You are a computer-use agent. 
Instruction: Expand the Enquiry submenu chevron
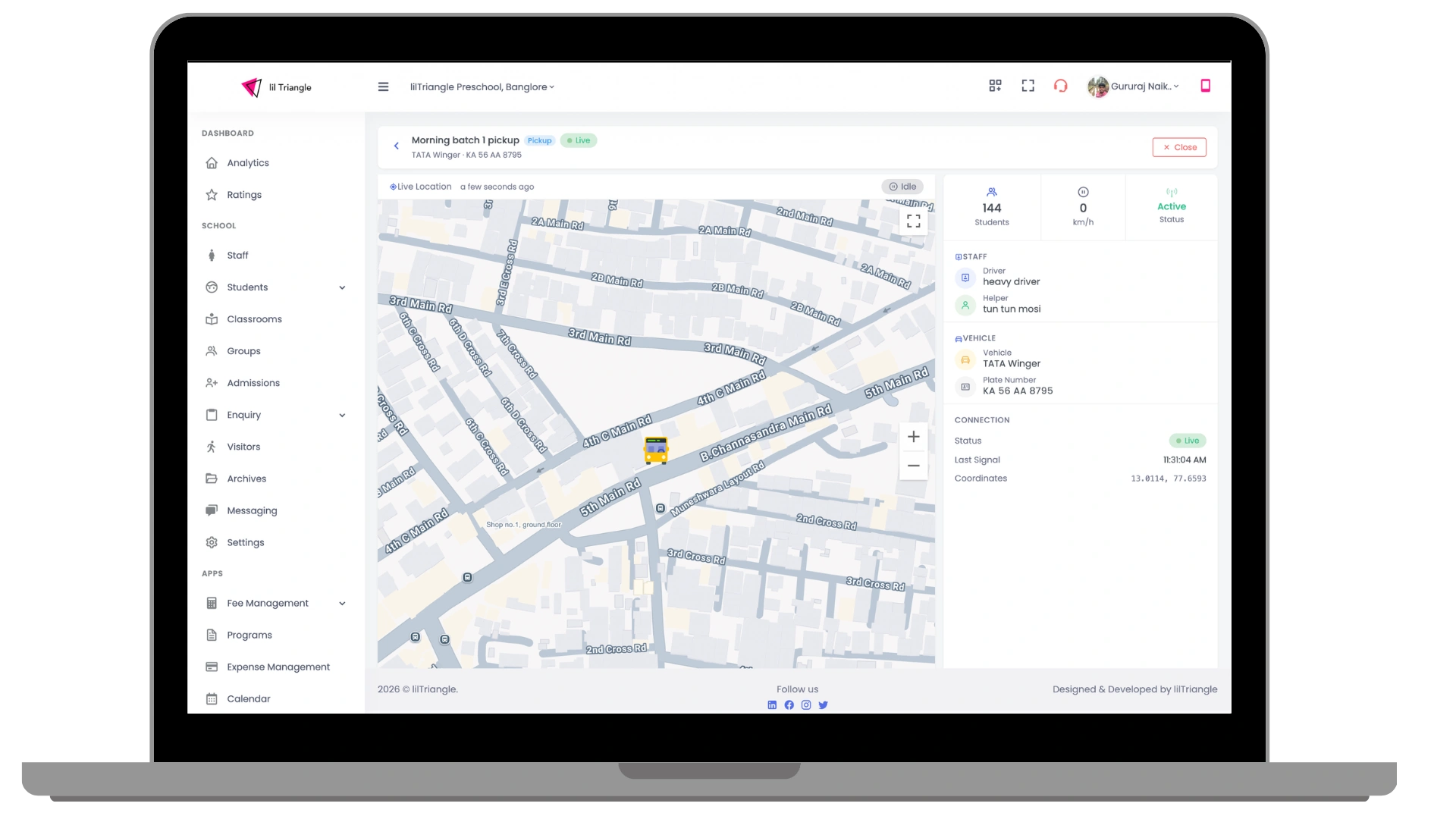click(x=342, y=415)
